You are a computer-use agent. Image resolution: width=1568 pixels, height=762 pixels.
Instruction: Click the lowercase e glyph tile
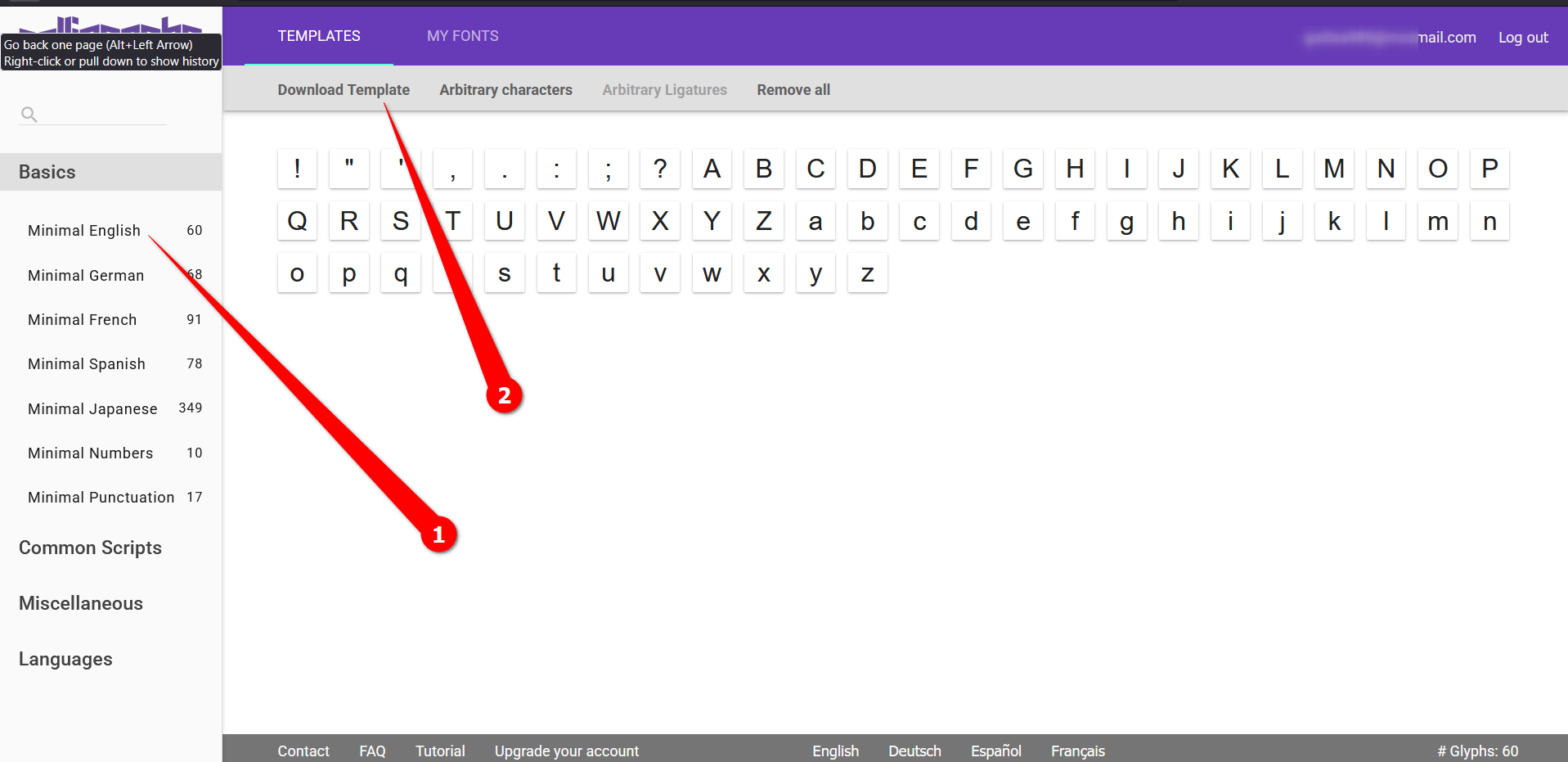click(x=1023, y=221)
